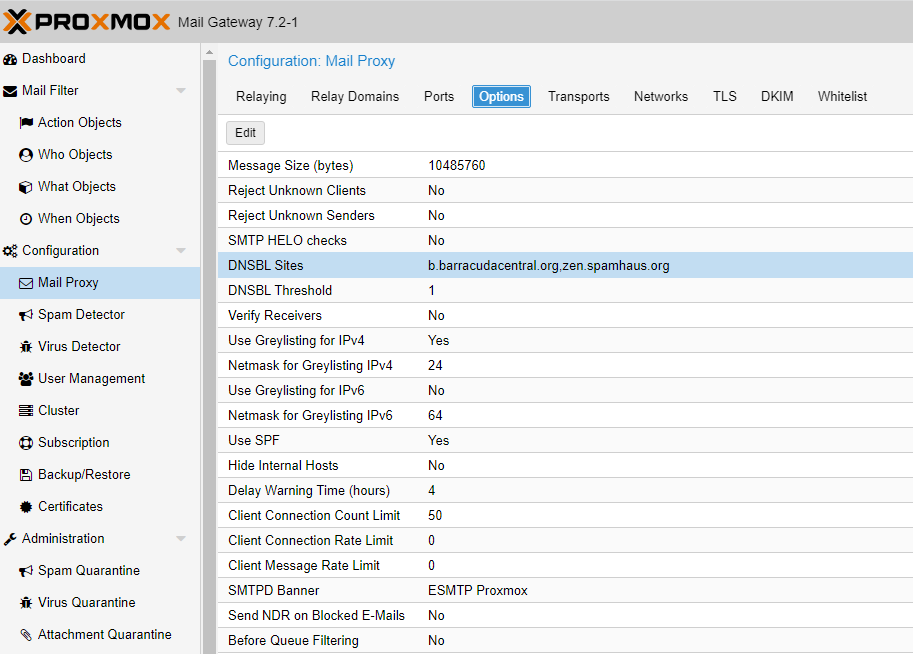This screenshot has width=913, height=654.
Task: Click the Mail Proxy envelope icon
Action: click(26, 283)
